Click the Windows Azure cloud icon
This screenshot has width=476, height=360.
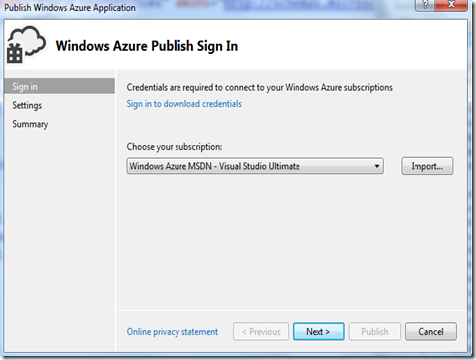[26, 45]
